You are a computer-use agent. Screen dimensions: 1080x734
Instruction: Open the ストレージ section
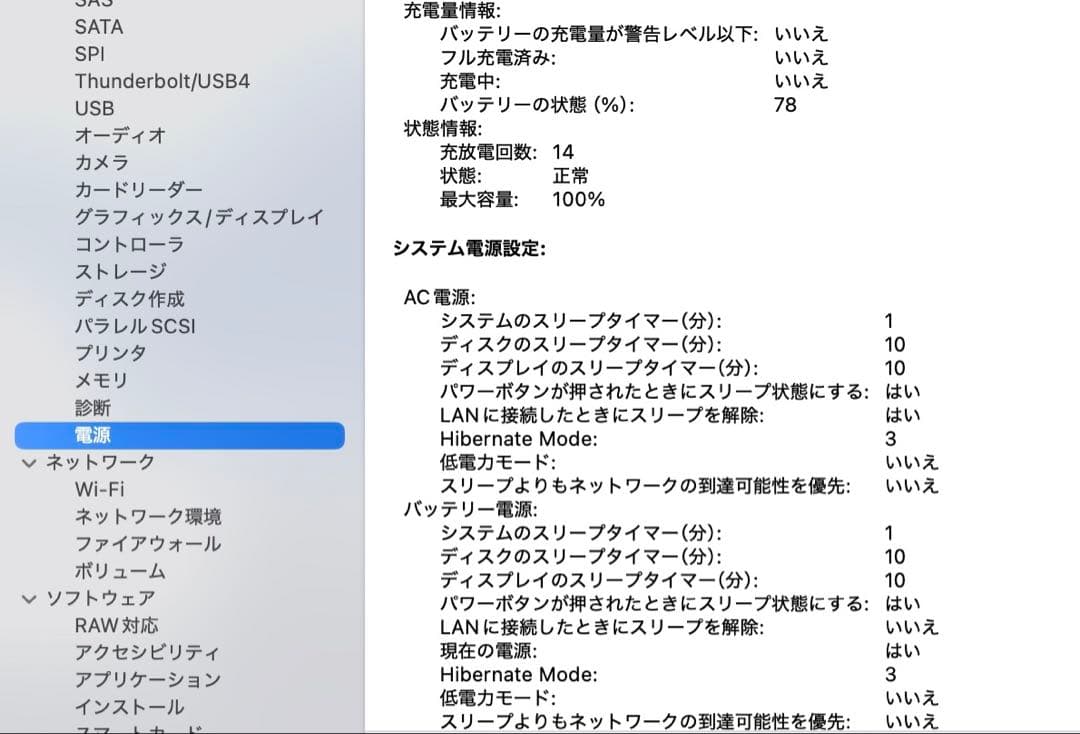tap(120, 271)
